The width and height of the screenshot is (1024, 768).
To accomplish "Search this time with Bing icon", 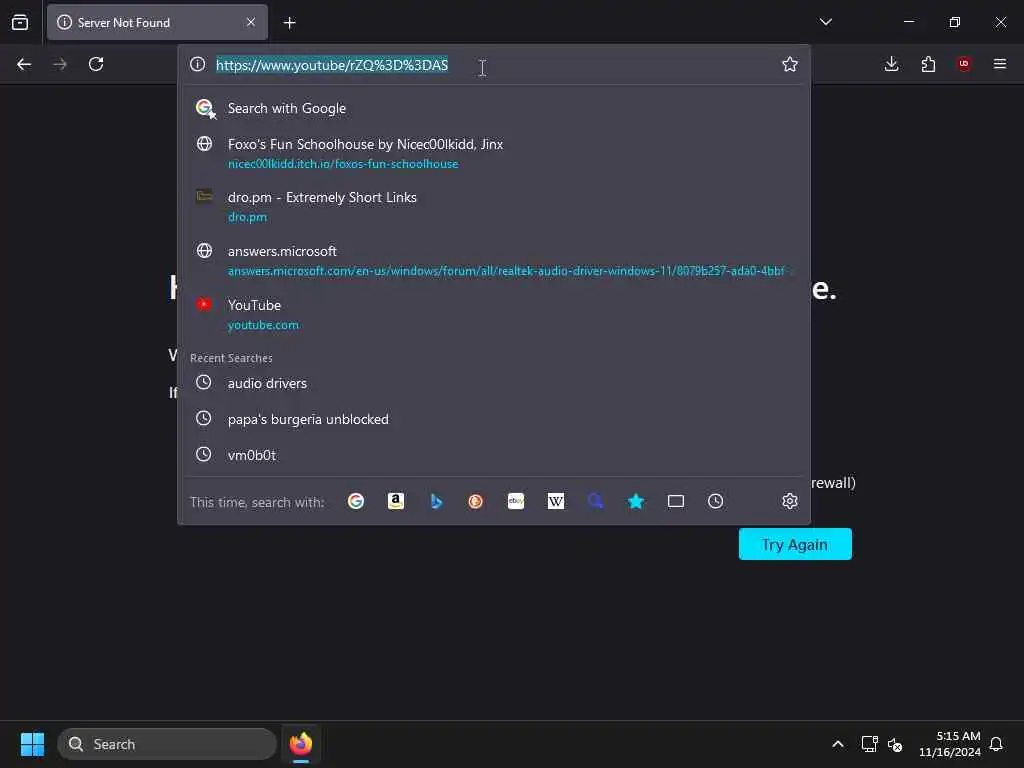I will click(436, 502).
